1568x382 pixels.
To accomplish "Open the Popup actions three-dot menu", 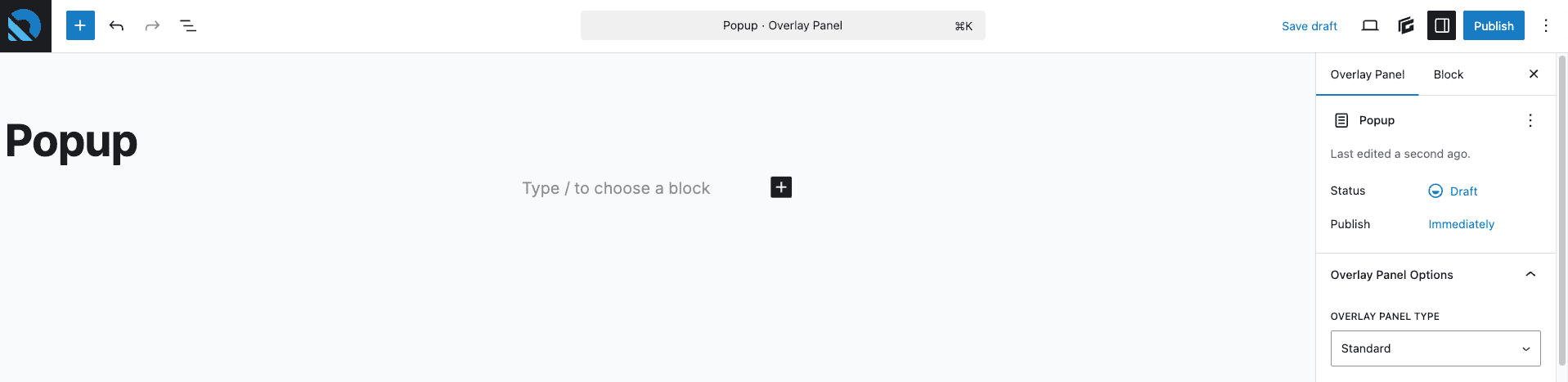I will tap(1530, 120).
